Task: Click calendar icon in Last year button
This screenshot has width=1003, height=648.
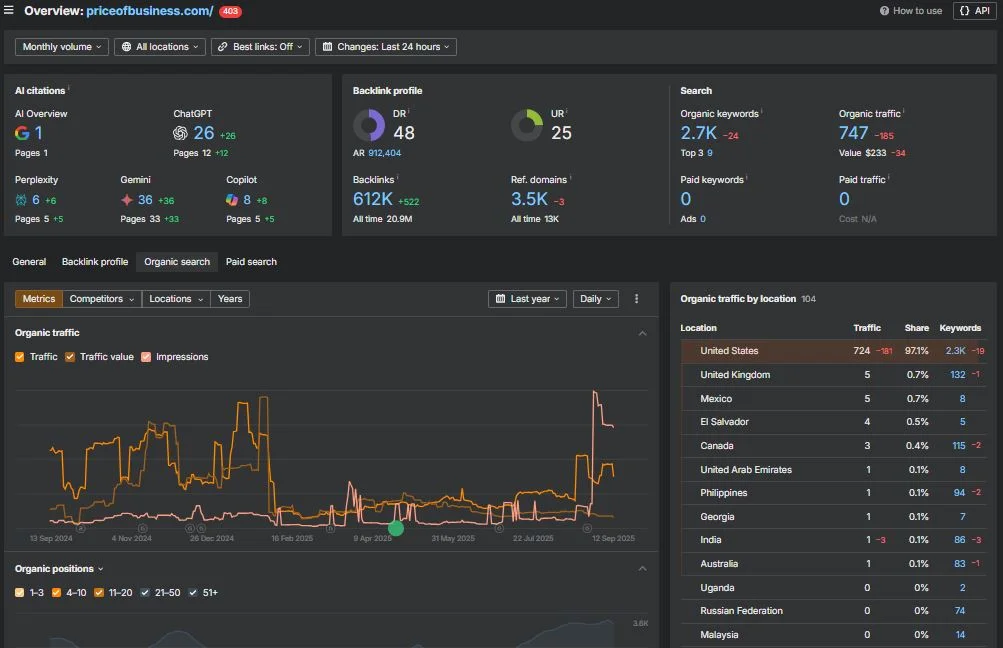Action: point(500,299)
